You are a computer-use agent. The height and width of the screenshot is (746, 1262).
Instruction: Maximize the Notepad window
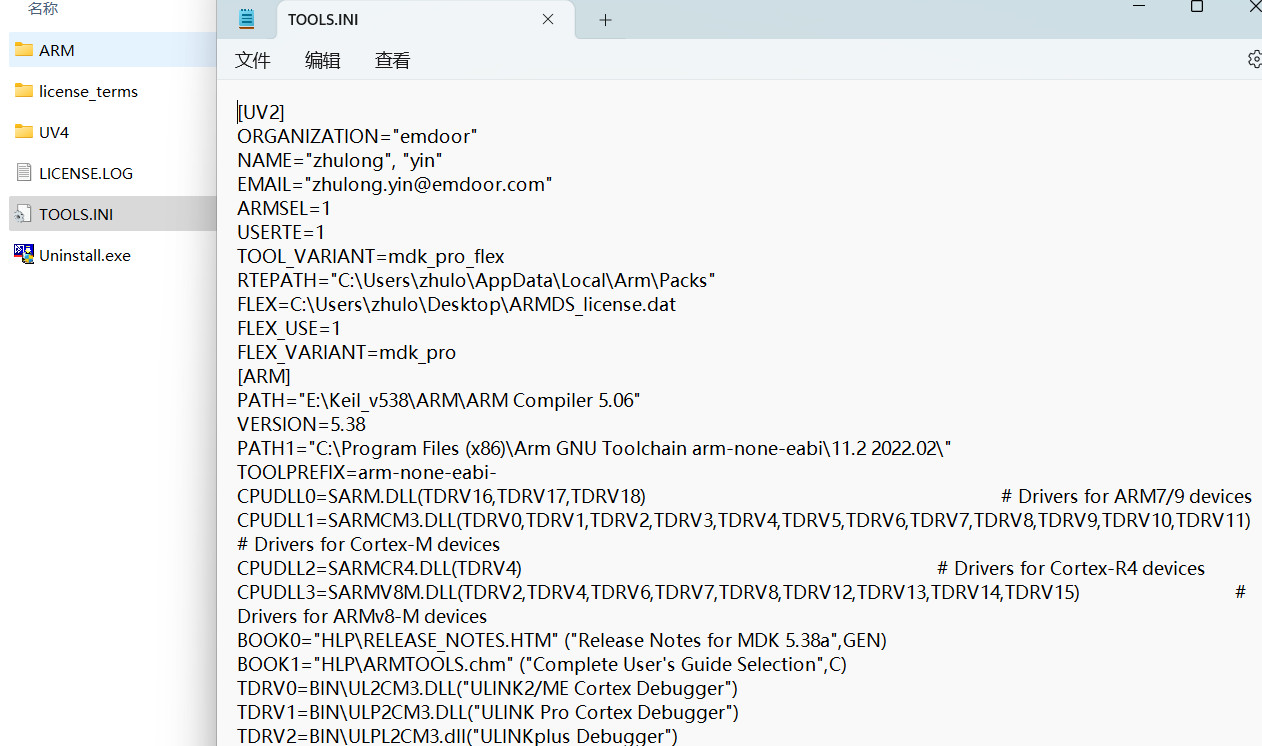point(1196,7)
